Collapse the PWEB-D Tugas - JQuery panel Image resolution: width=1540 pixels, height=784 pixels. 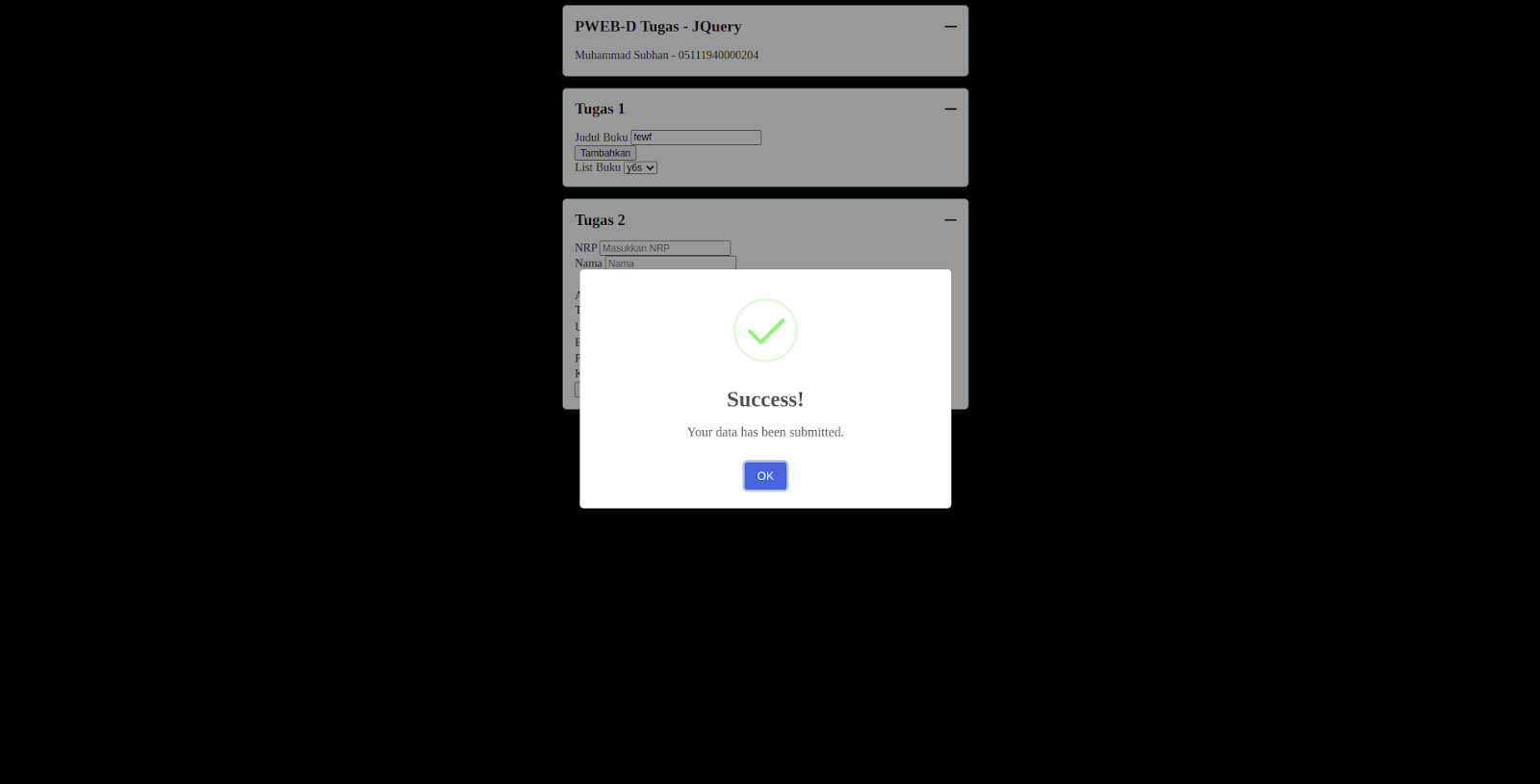pyautogui.click(x=950, y=27)
